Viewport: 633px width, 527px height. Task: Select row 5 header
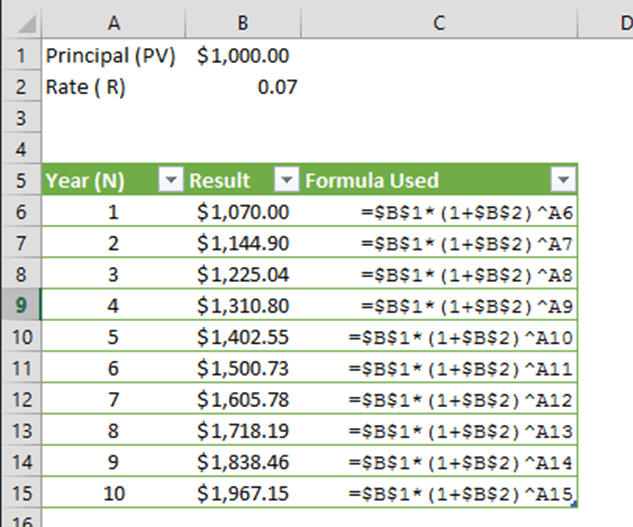(21, 181)
